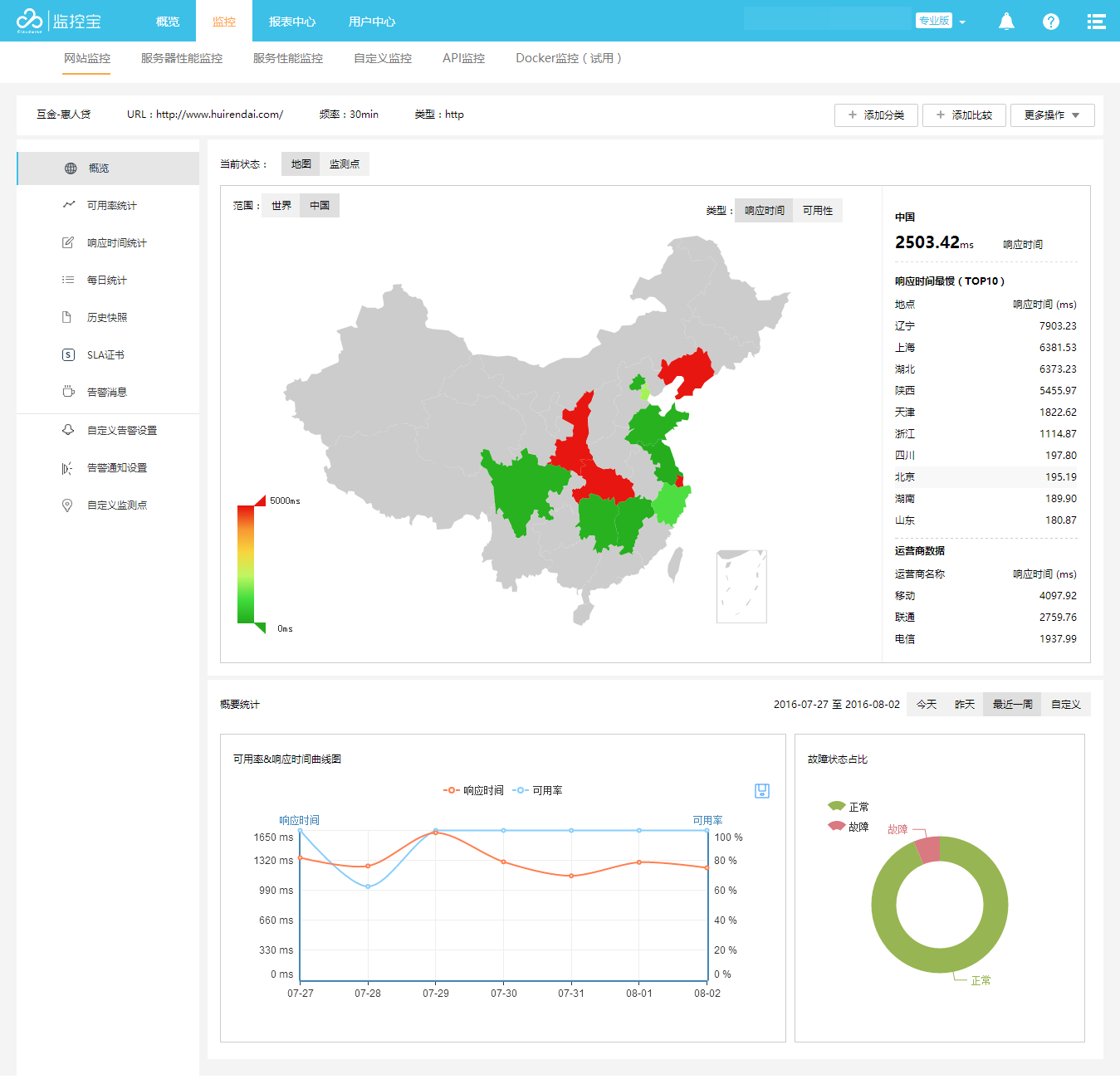Save chart using the floppy disk icon
This screenshot has width=1120, height=1084.
[762, 791]
